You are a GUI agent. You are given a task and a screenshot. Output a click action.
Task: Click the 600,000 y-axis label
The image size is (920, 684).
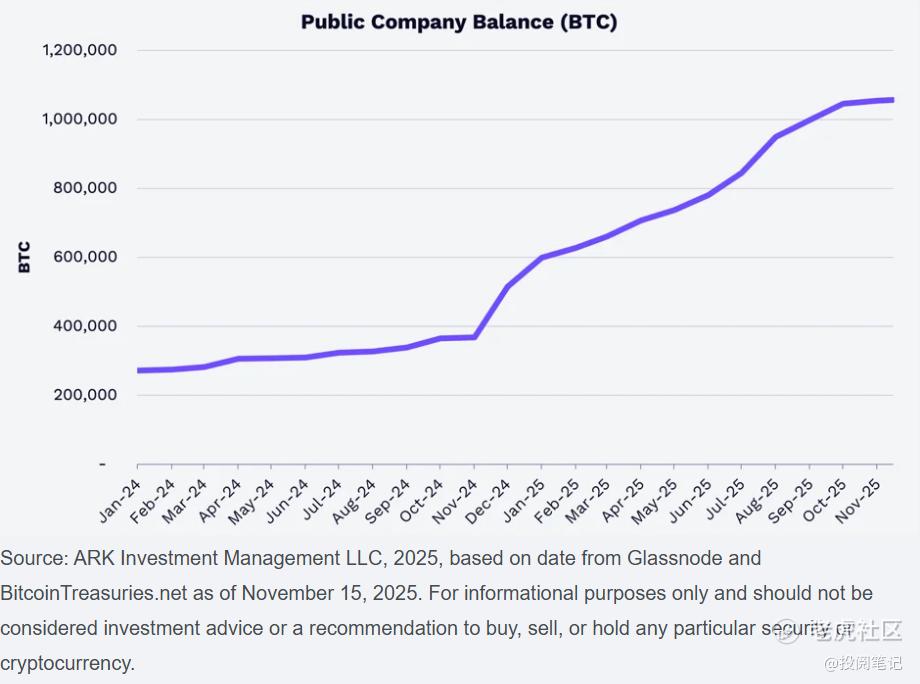click(86, 257)
